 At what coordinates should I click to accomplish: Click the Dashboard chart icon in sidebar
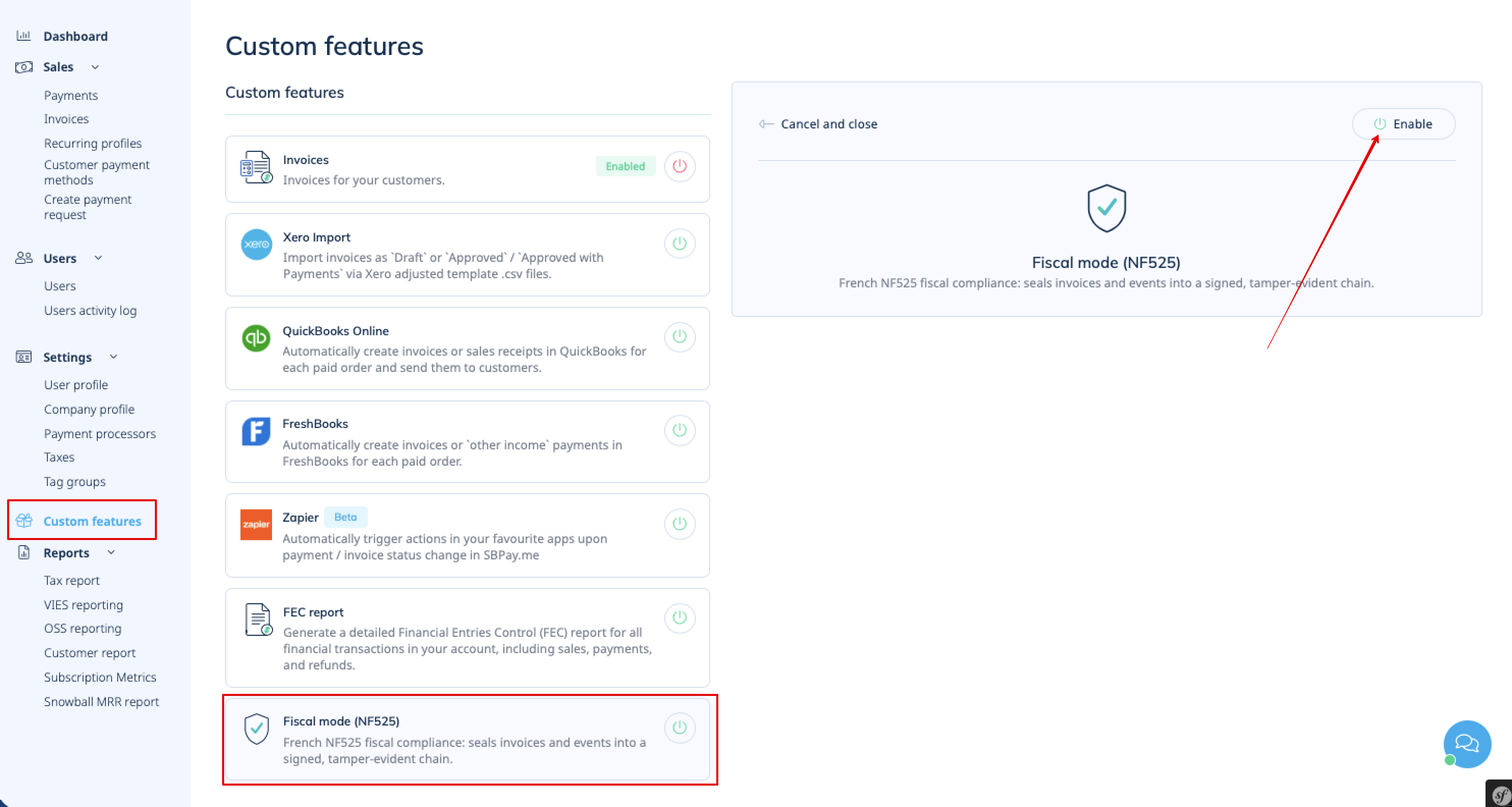(23, 36)
